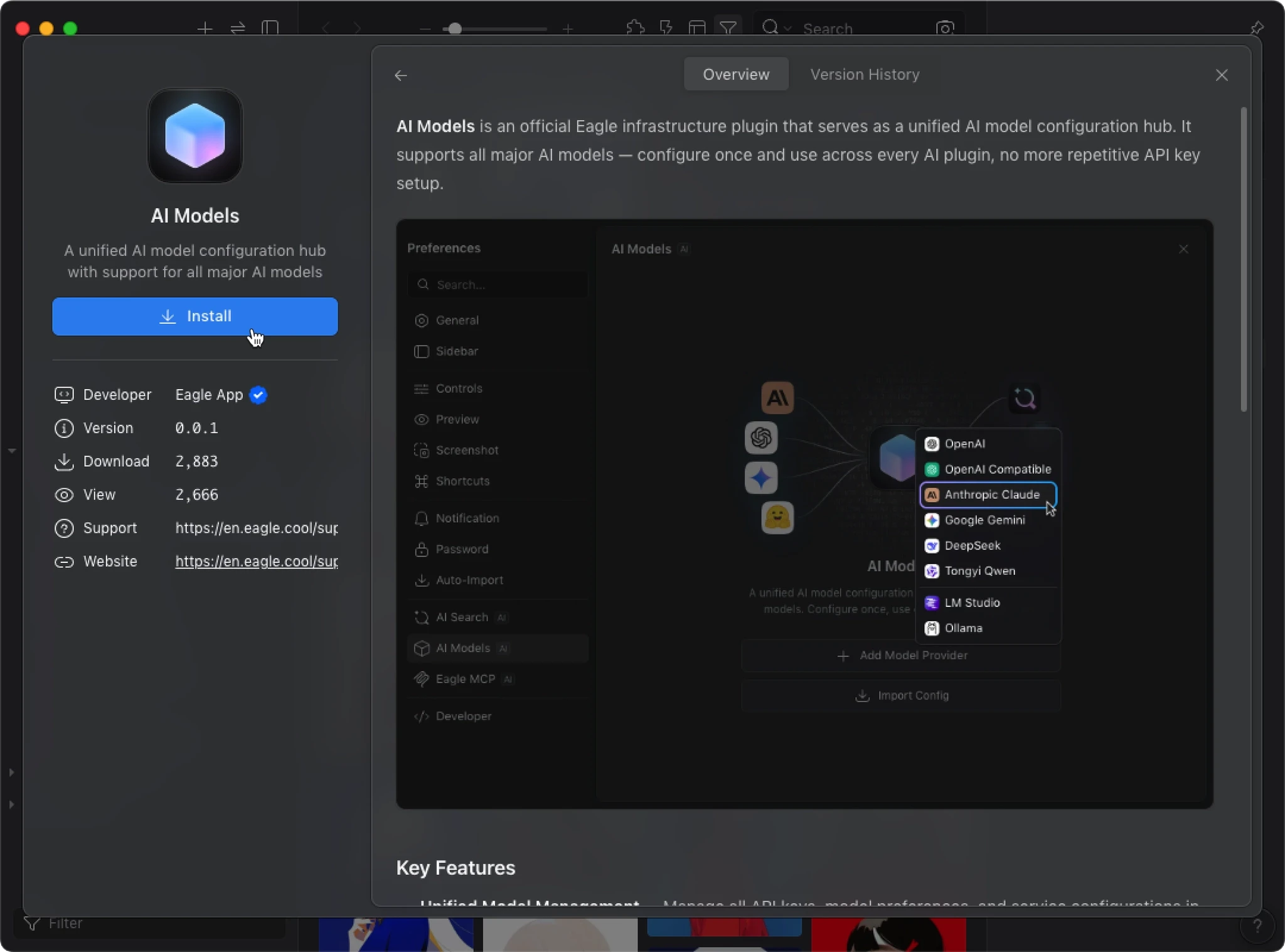Close the plugin detail dialog
Viewport: 1285px width, 952px height.
pos(1221,75)
